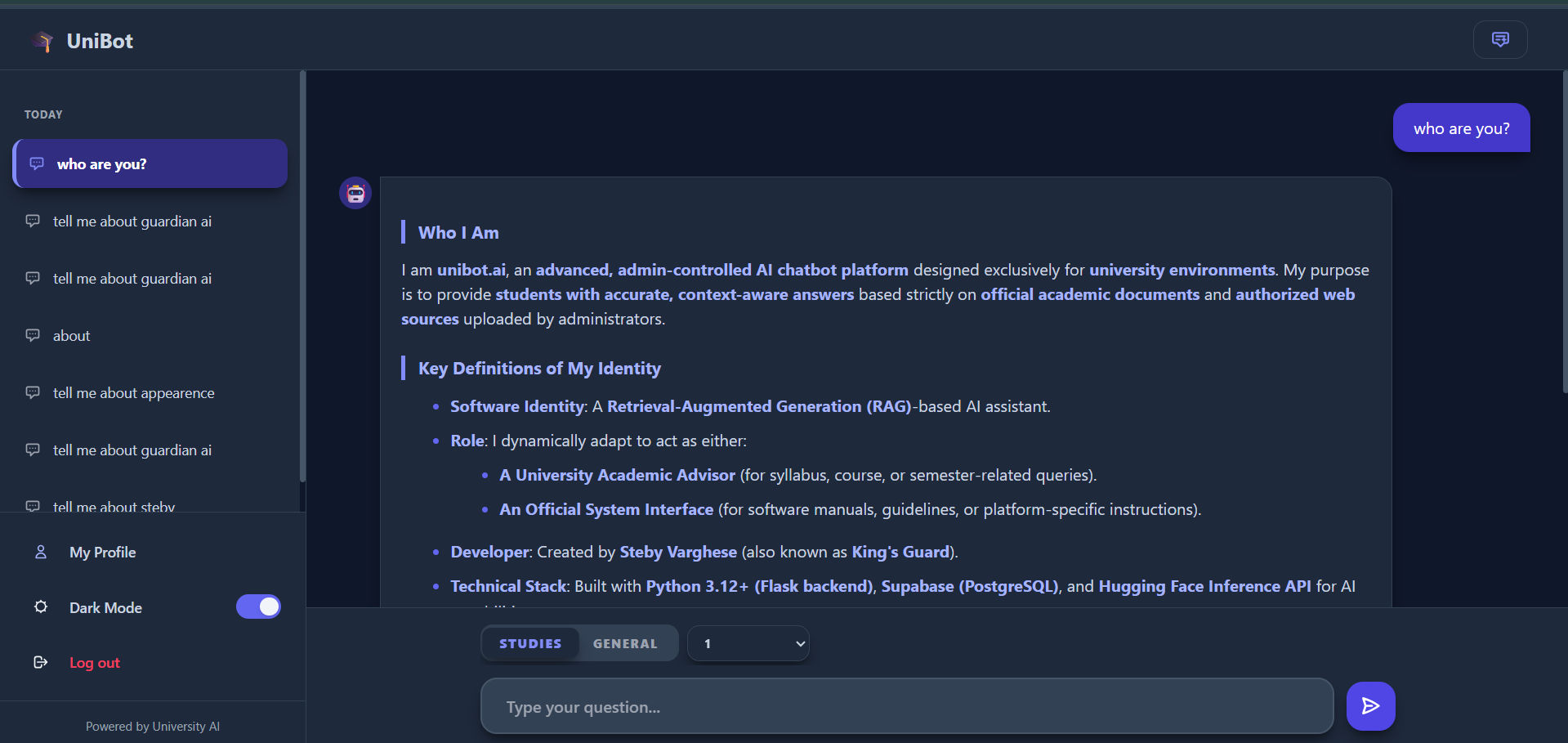
Task: Click the 'Who I Am' heading
Action: pos(458,233)
